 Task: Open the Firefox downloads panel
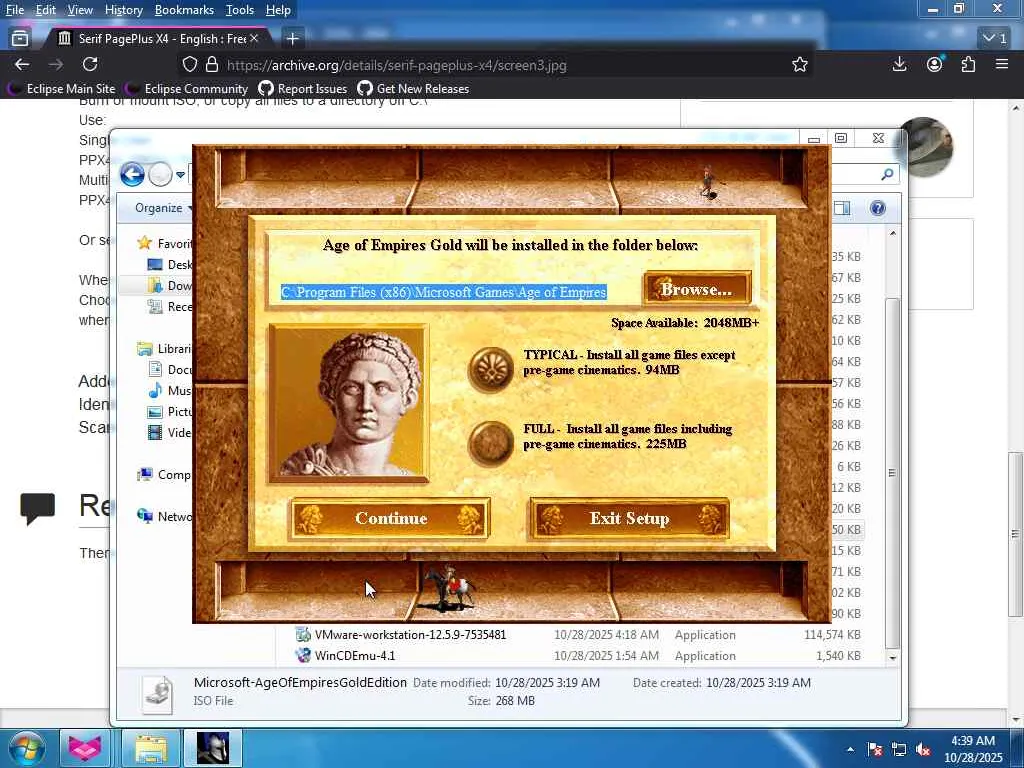[x=899, y=64]
